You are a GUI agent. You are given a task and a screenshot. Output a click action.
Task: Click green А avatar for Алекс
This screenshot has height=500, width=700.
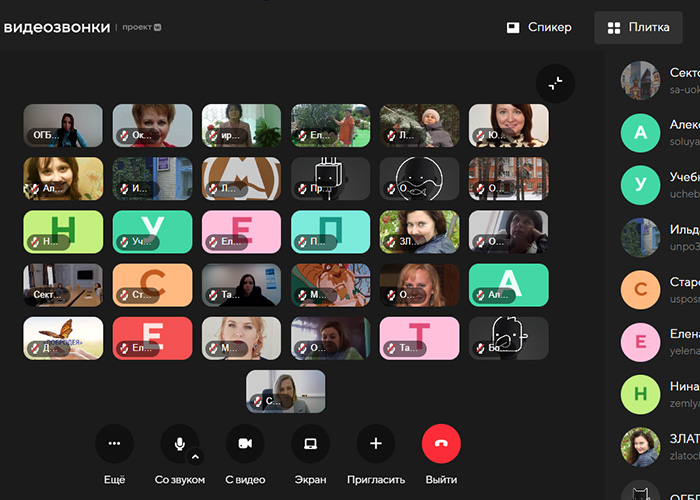[640, 133]
